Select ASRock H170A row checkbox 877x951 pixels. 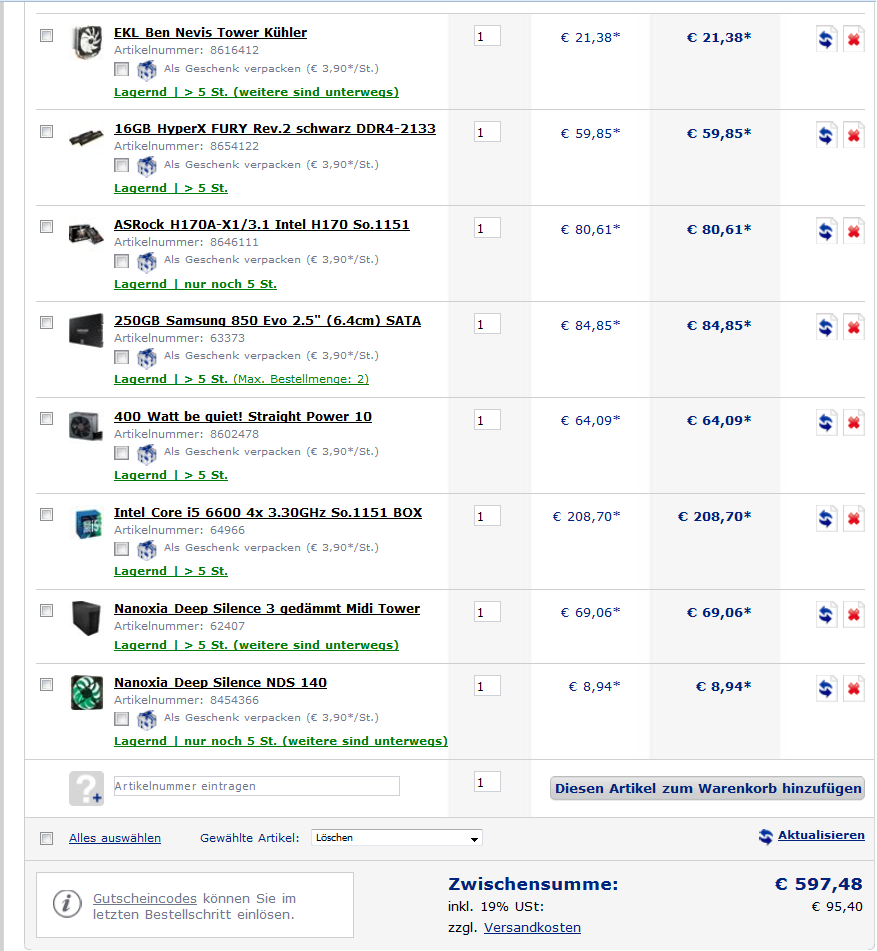(47, 227)
